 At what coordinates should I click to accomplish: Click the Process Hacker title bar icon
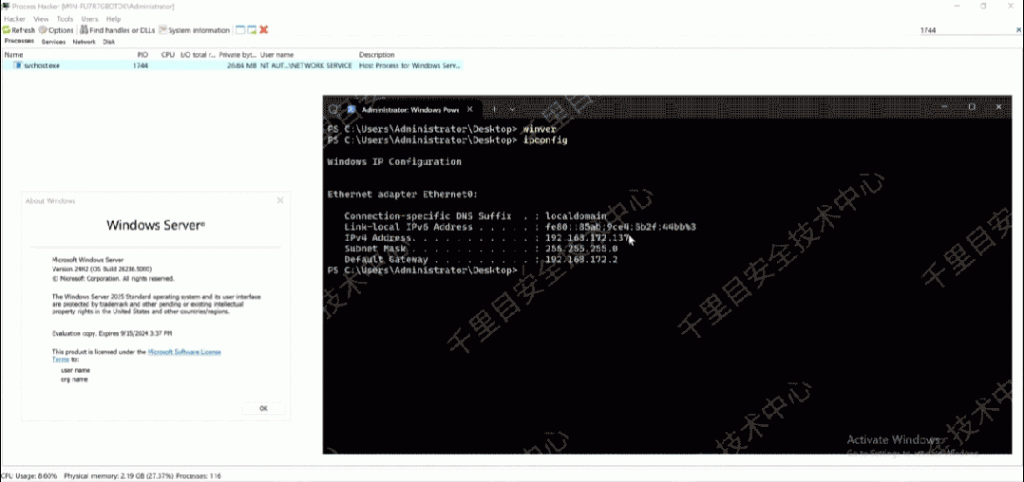pyautogui.click(x=6, y=6)
